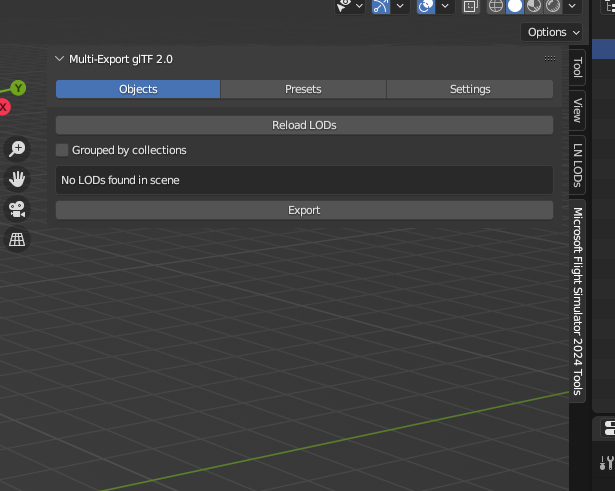Select the Objects tab
615x491 pixels.
pyautogui.click(x=138, y=89)
